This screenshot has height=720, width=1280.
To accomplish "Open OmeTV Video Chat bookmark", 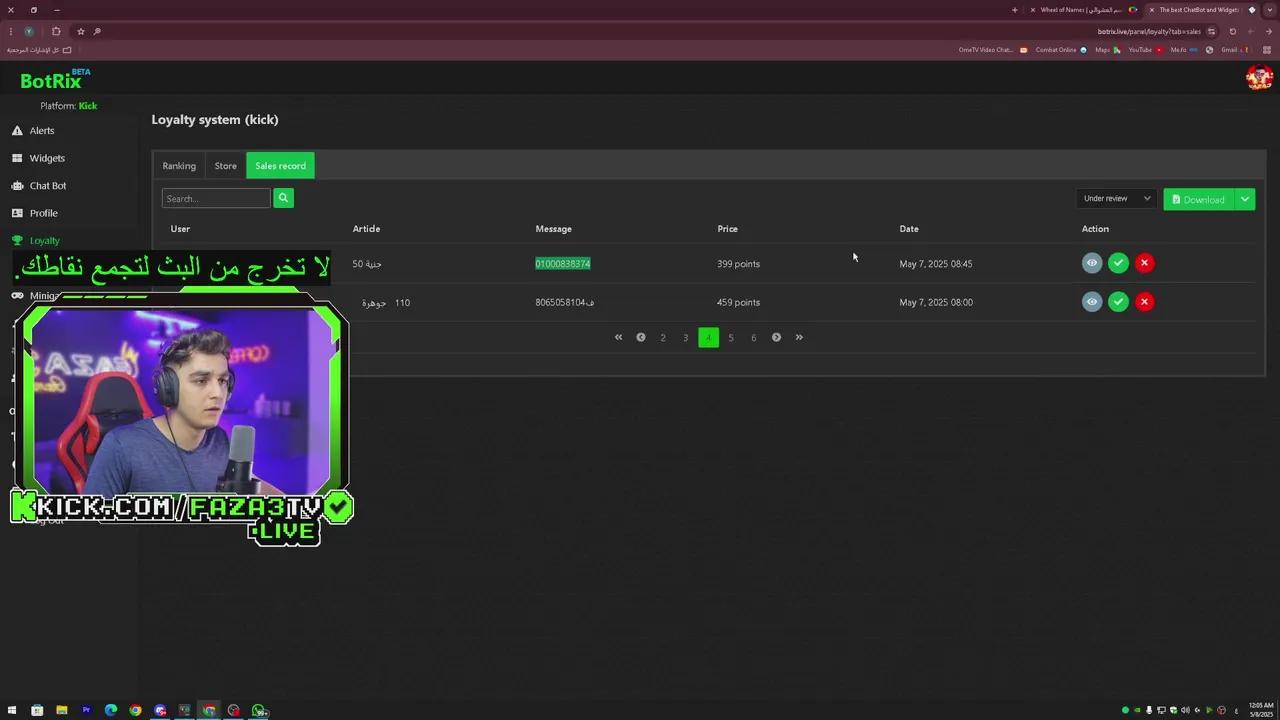I will 993,50.
